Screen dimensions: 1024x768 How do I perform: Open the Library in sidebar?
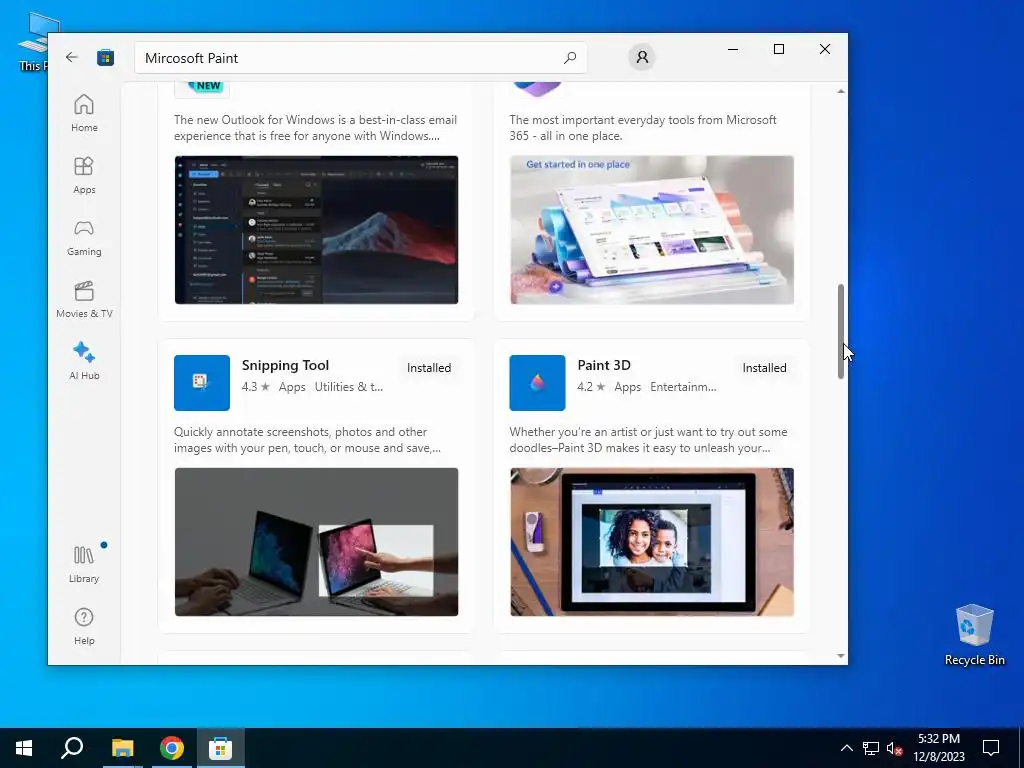click(84, 564)
